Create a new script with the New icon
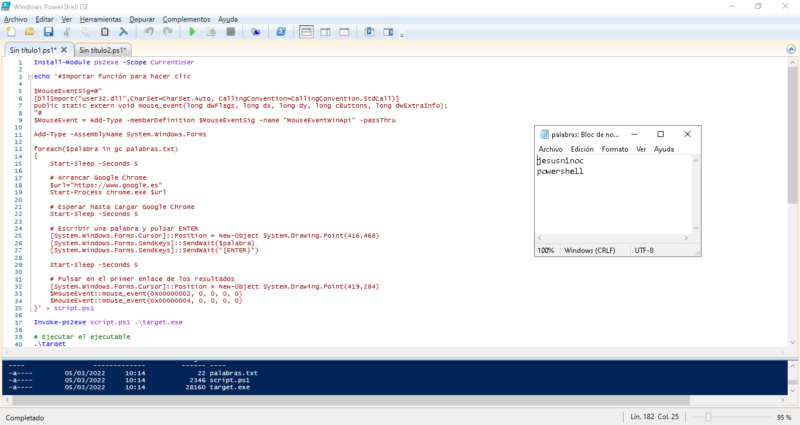The height and width of the screenshot is (425, 800). tap(11, 32)
